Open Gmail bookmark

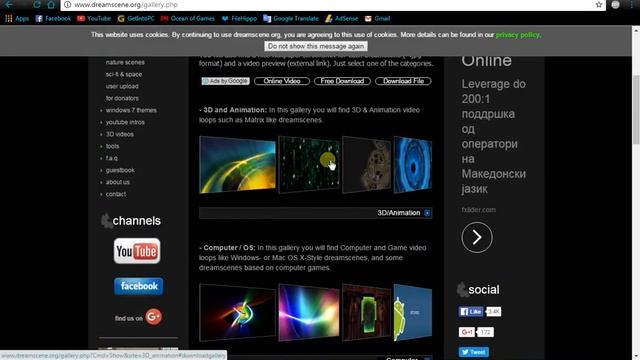point(378,18)
